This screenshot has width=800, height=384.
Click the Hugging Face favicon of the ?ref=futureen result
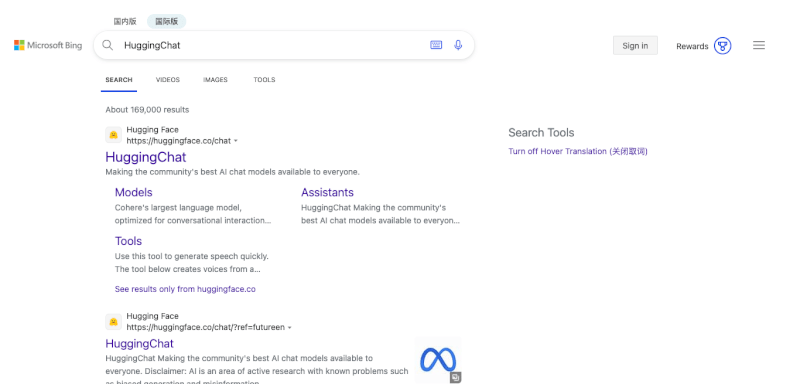tap(113, 322)
